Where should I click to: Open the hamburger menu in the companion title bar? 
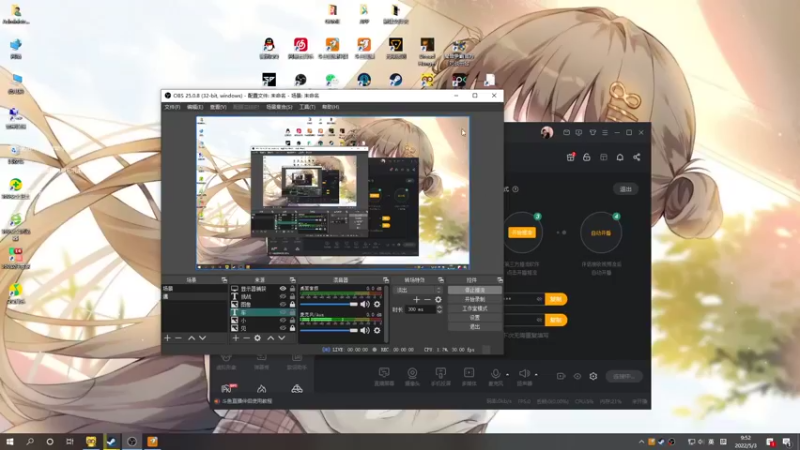point(605,133)
